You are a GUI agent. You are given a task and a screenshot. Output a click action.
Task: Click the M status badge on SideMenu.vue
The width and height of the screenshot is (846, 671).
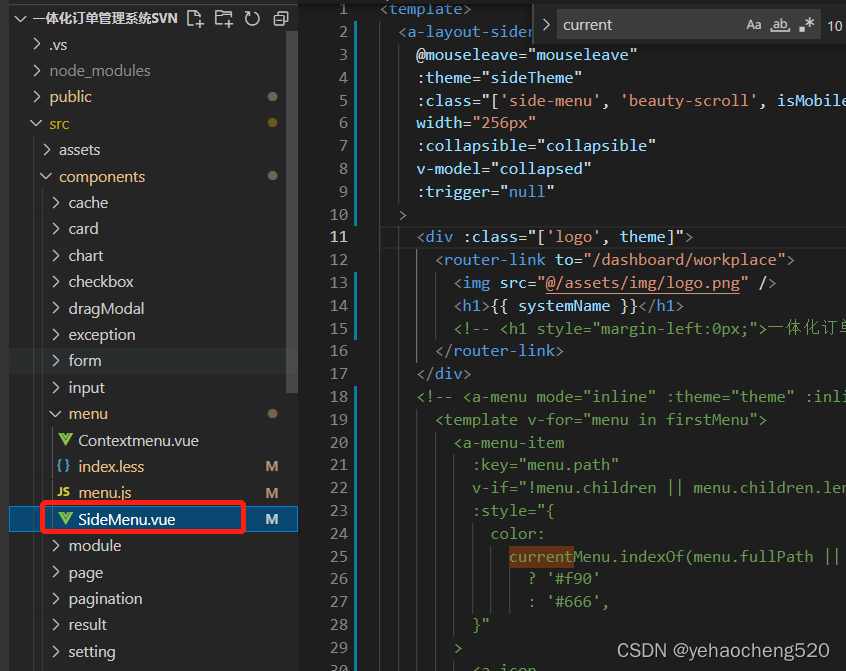click(272, 519)
